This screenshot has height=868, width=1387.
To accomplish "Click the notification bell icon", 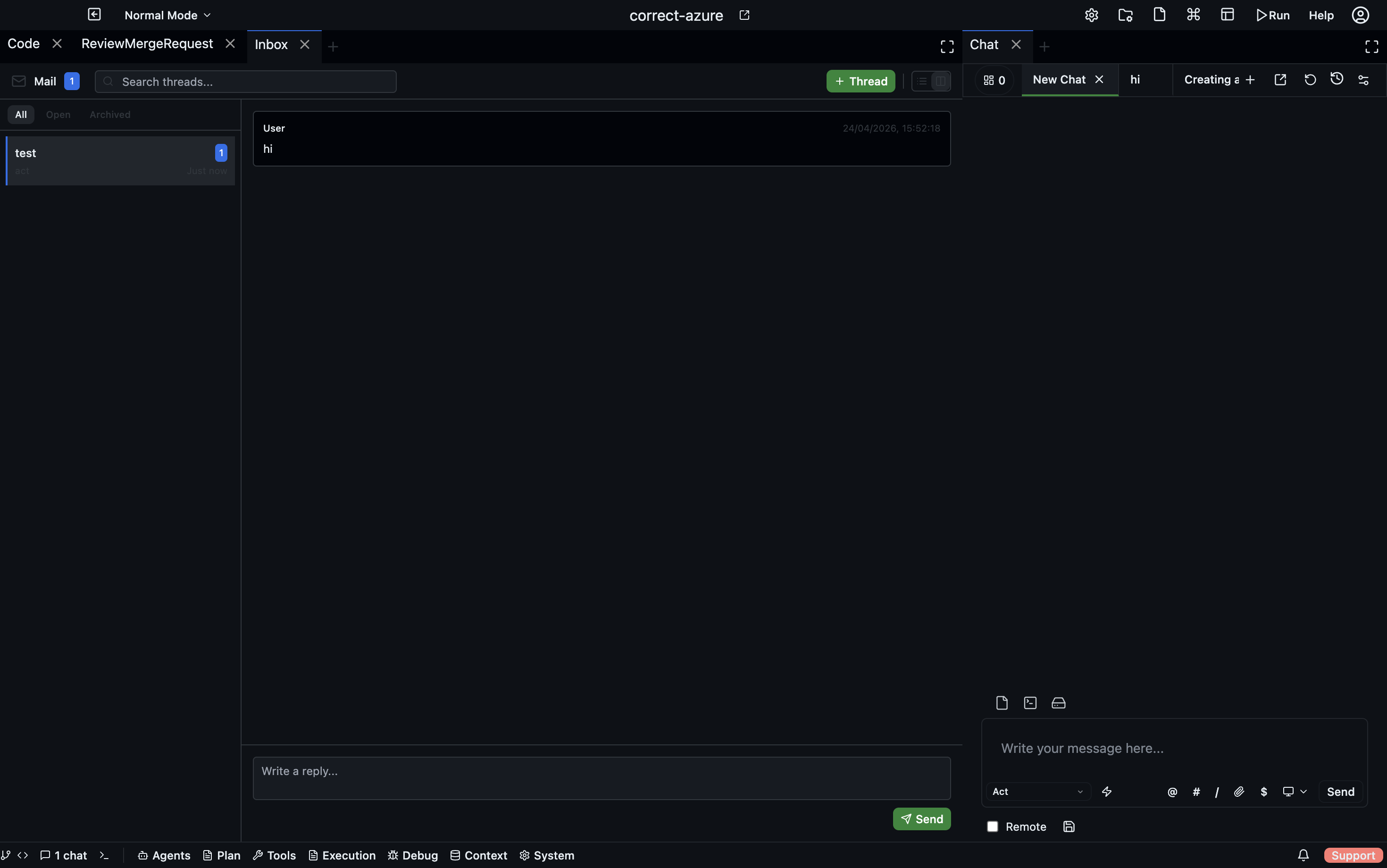I will point(1303,855).
